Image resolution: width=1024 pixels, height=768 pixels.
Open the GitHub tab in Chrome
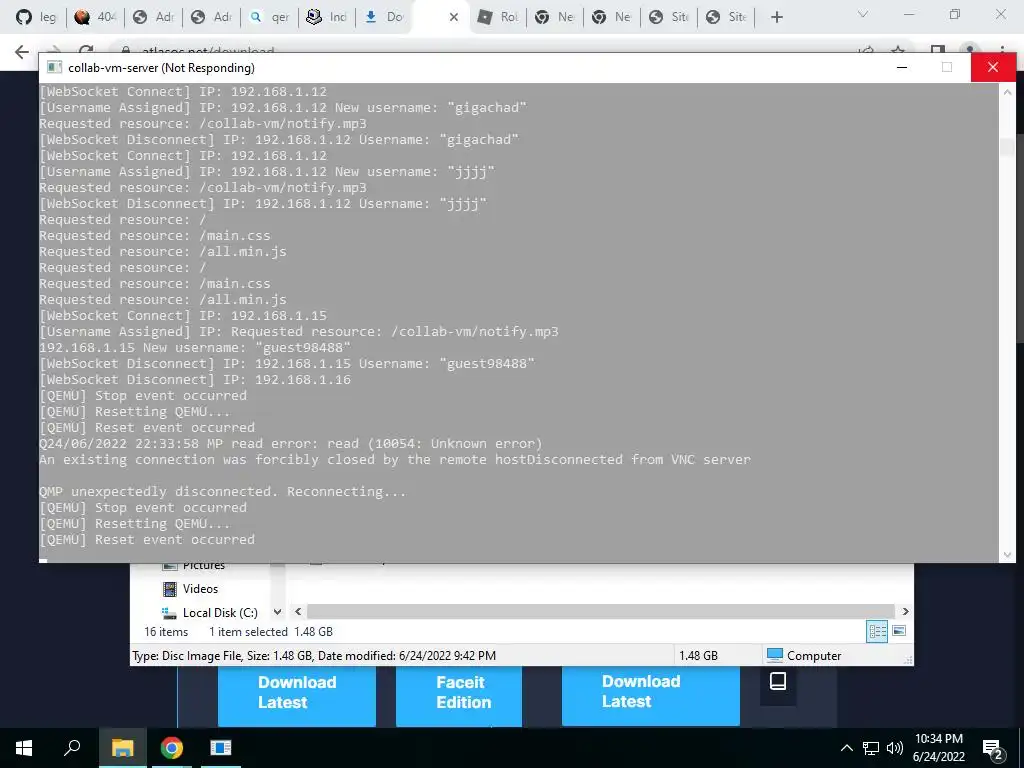(x=36, y=17)
